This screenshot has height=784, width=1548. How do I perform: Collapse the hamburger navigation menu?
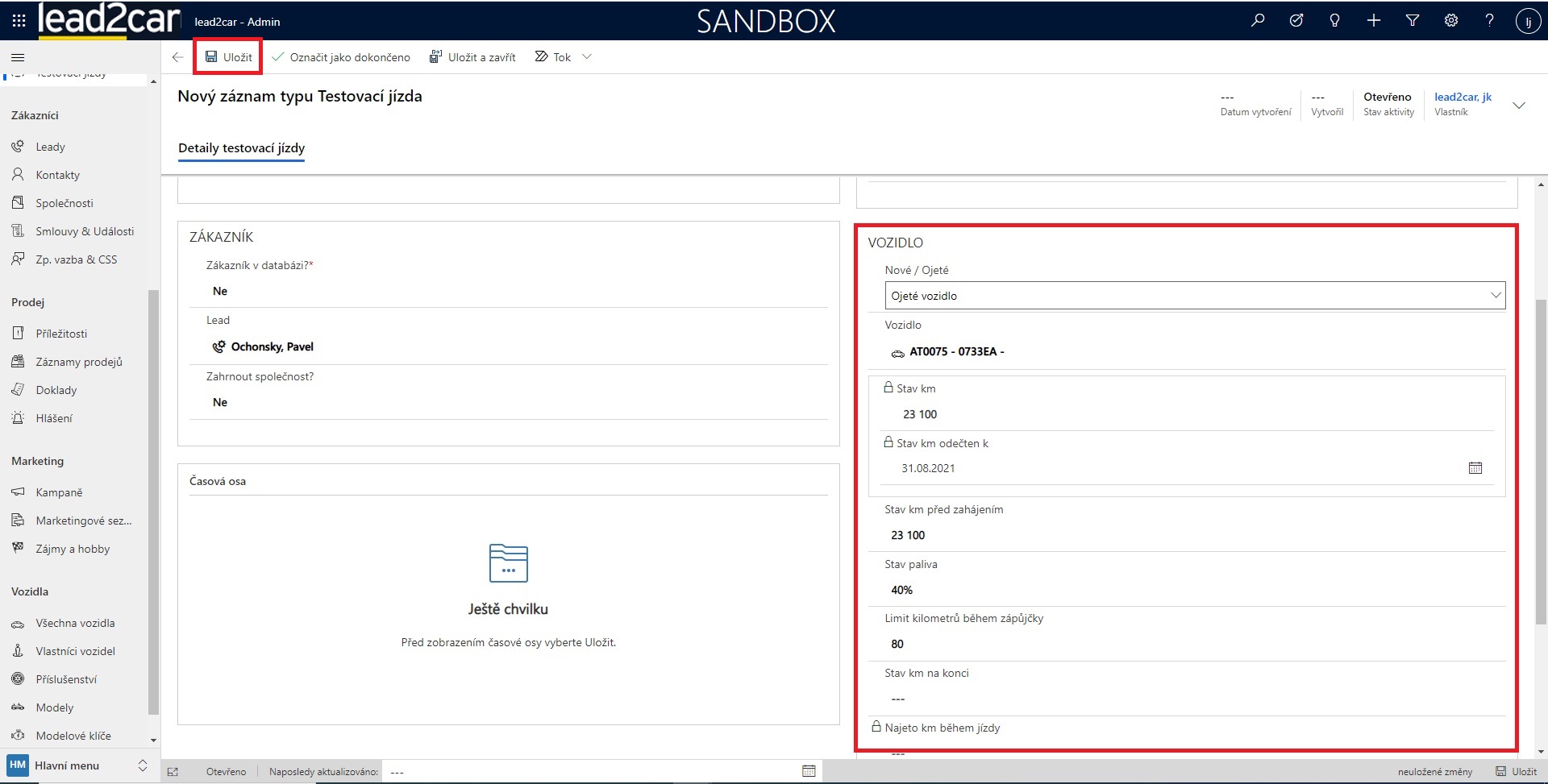18,57
